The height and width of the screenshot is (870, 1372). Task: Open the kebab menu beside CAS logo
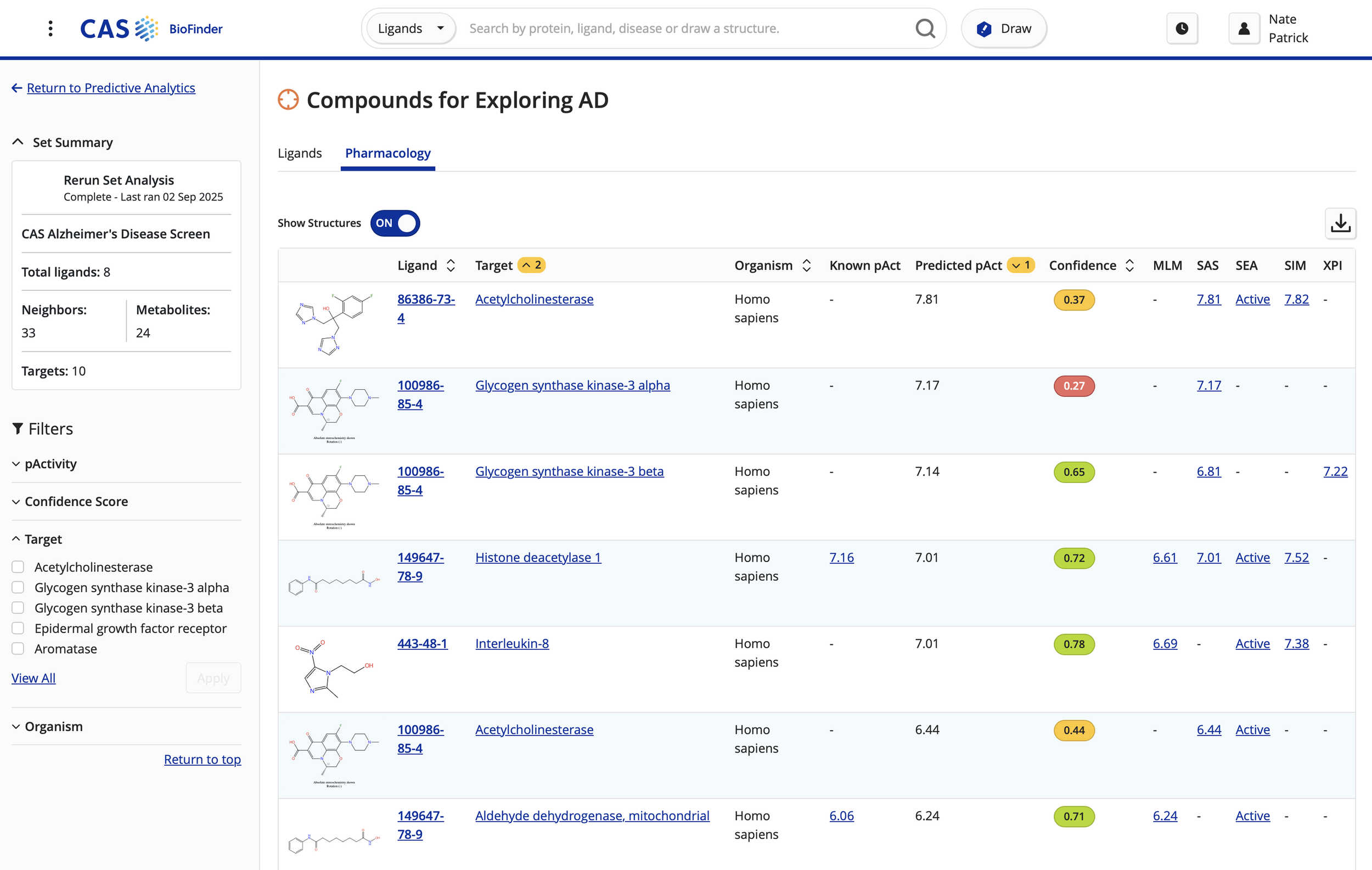pos(50,27)
